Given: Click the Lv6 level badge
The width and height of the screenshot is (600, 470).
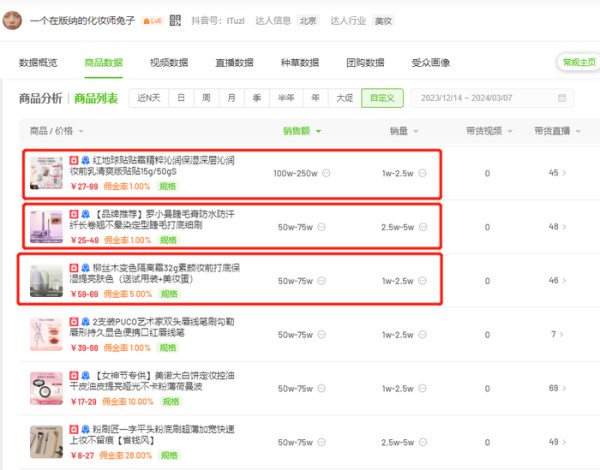Looking at the screenshot, I should tap(152, 21).
